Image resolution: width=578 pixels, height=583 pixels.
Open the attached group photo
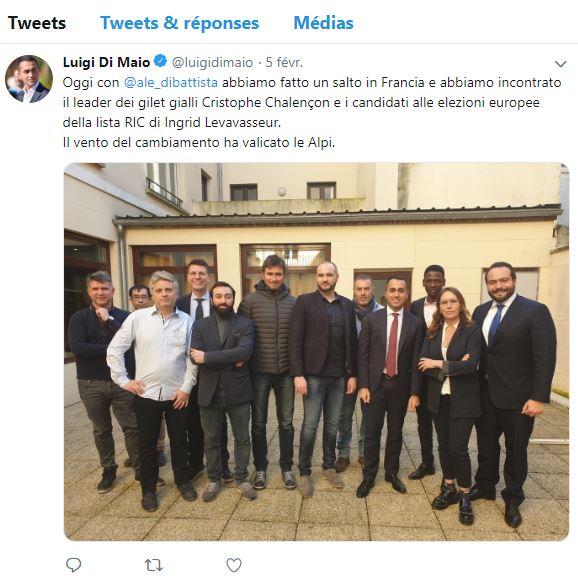(x=316, y=351)
